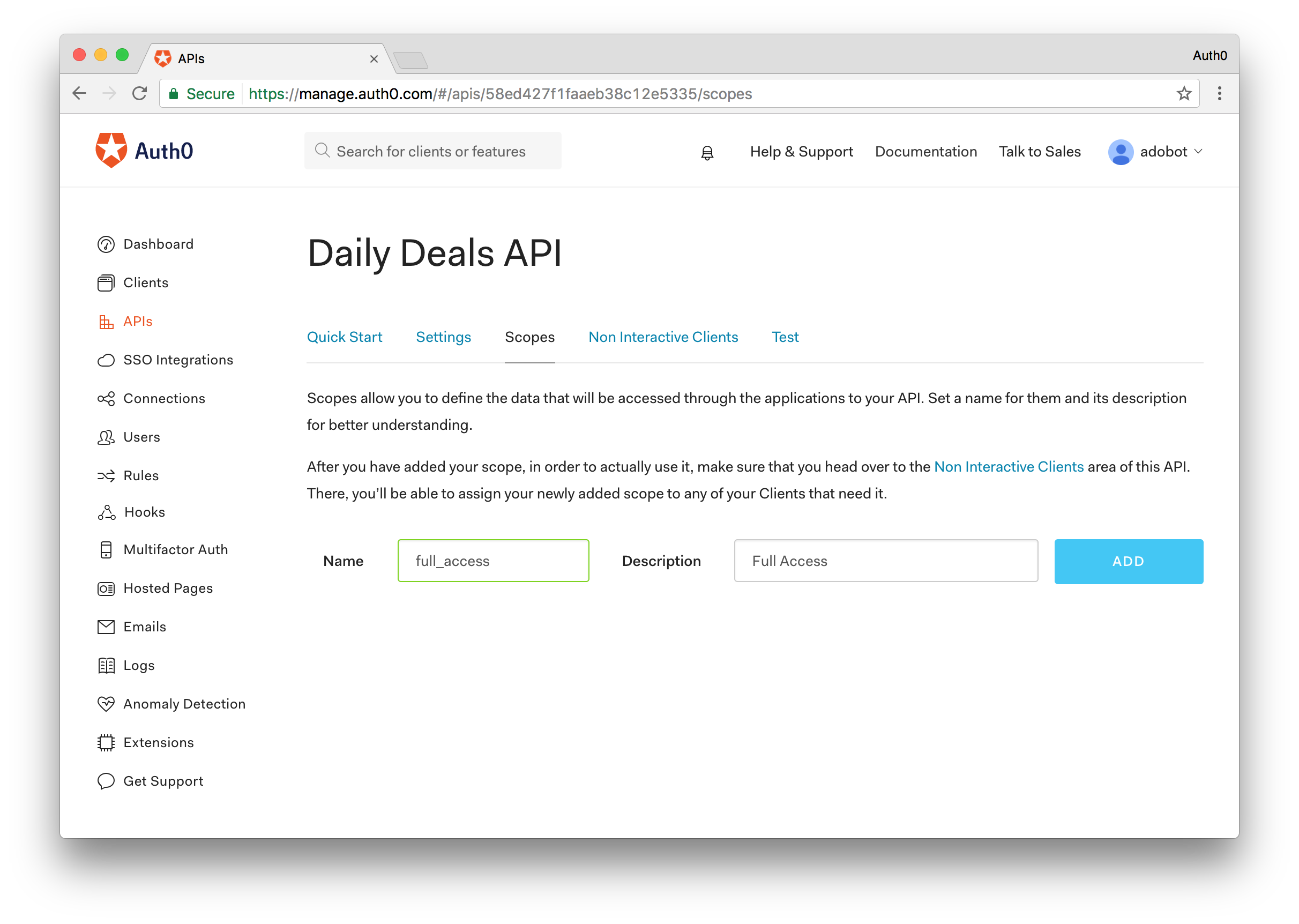Switch to the Test tab
Screen dimensions: 1299x924
coord(785,337)
